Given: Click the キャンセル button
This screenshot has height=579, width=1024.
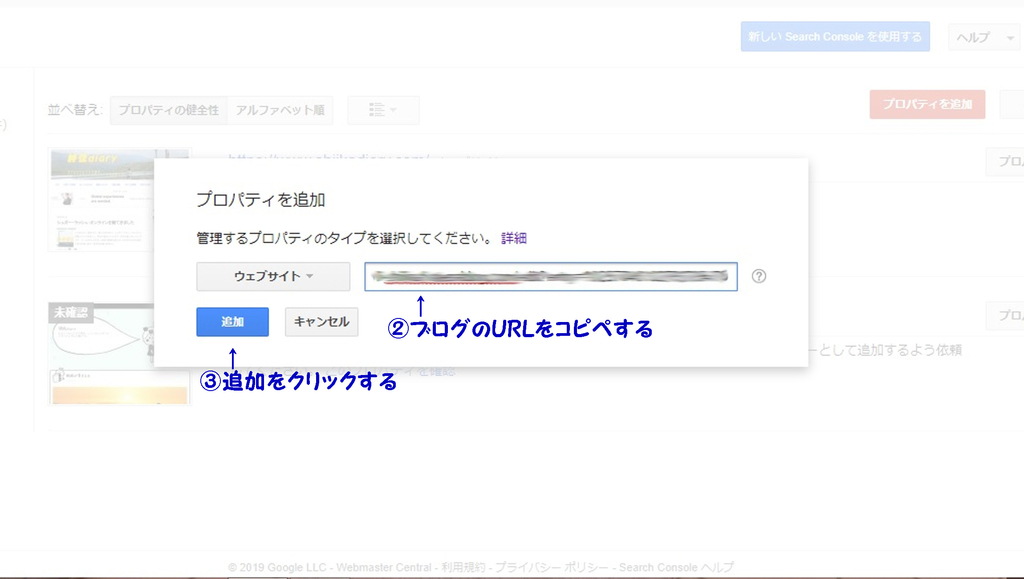Looking at the screenshot, I should point(321,322).
